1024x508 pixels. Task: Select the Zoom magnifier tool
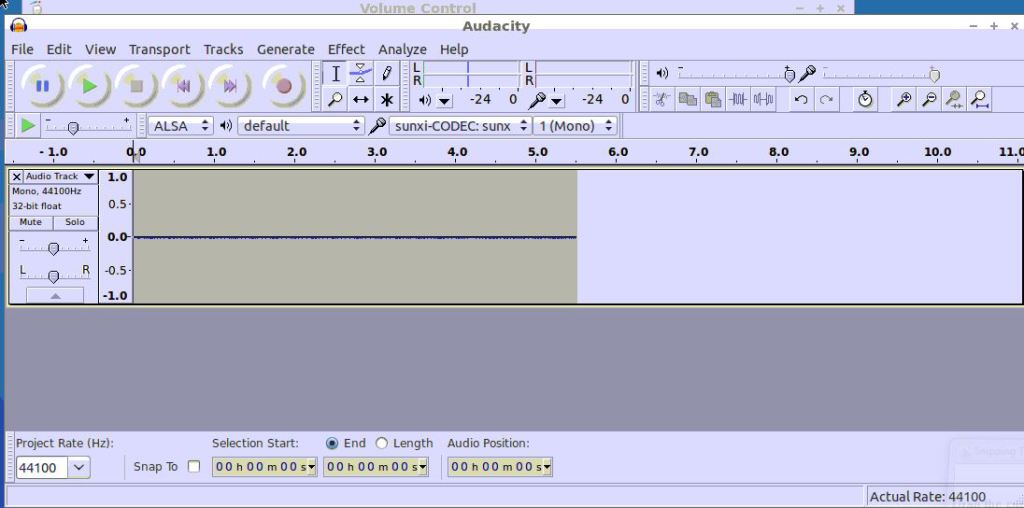[x=335, y=100]
